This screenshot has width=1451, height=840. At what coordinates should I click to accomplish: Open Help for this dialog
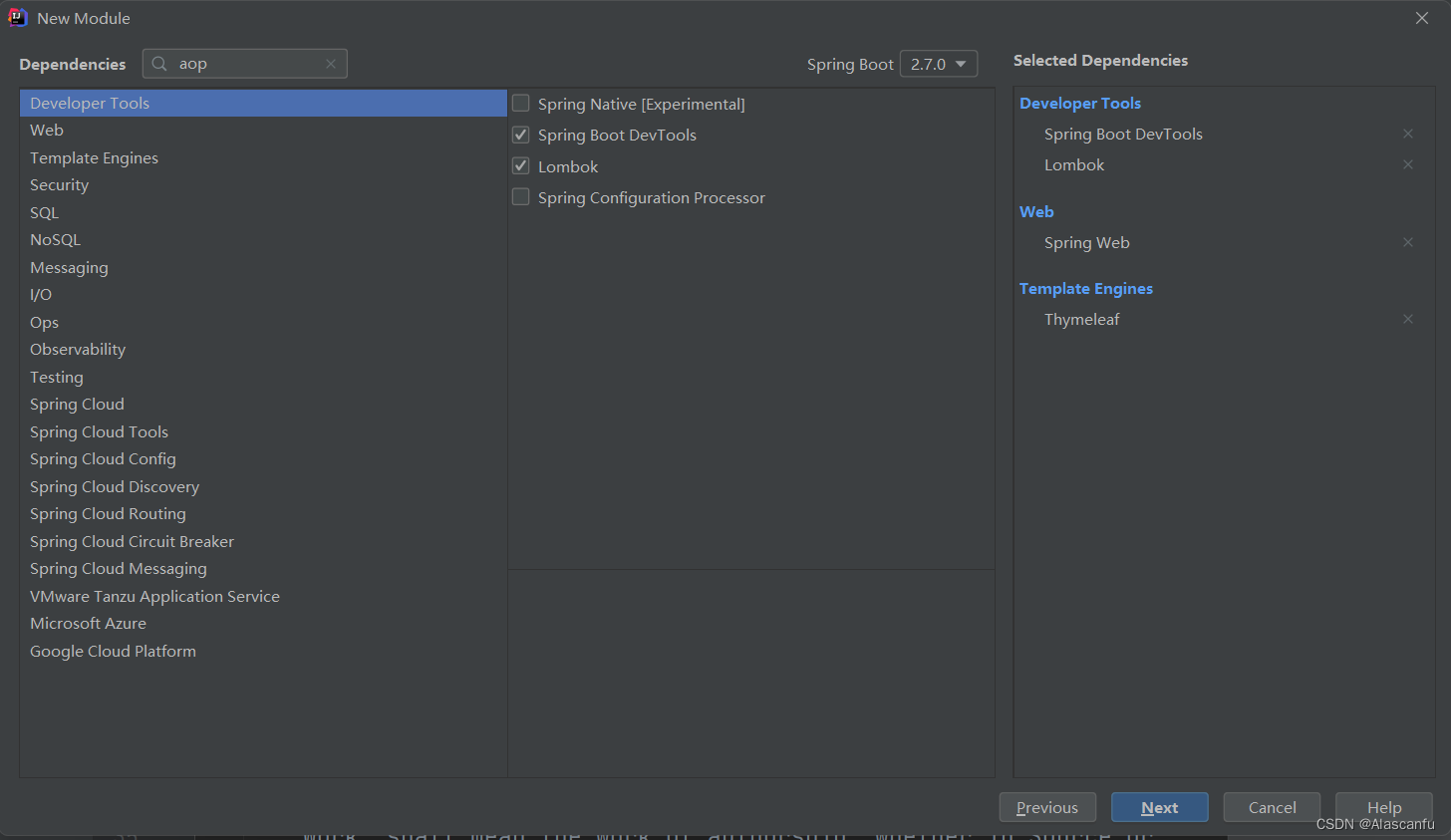click(1384, 807)
